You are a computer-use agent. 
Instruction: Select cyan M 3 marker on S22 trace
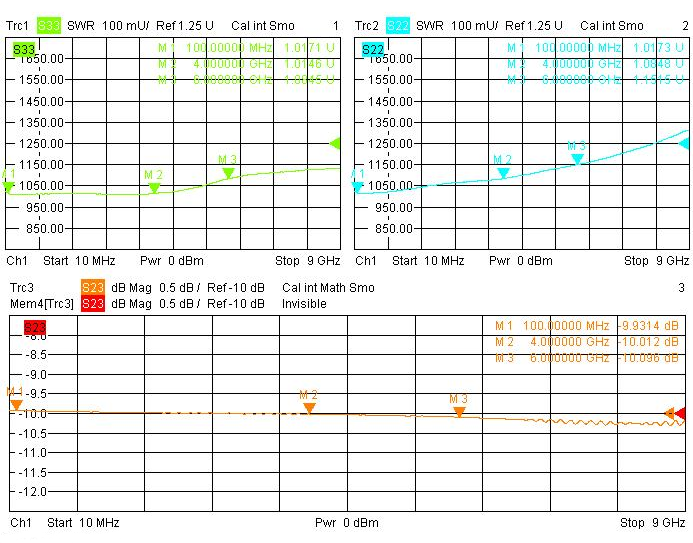tap(577, 158)
